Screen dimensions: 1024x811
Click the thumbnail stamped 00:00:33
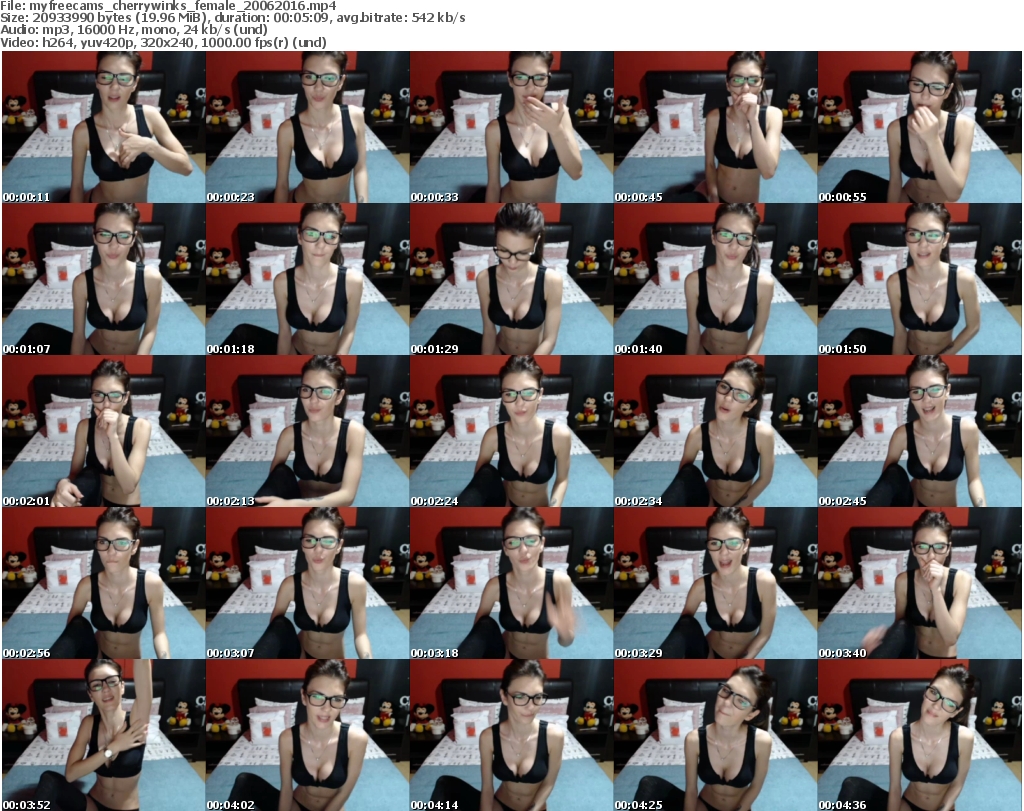point(511,127)
